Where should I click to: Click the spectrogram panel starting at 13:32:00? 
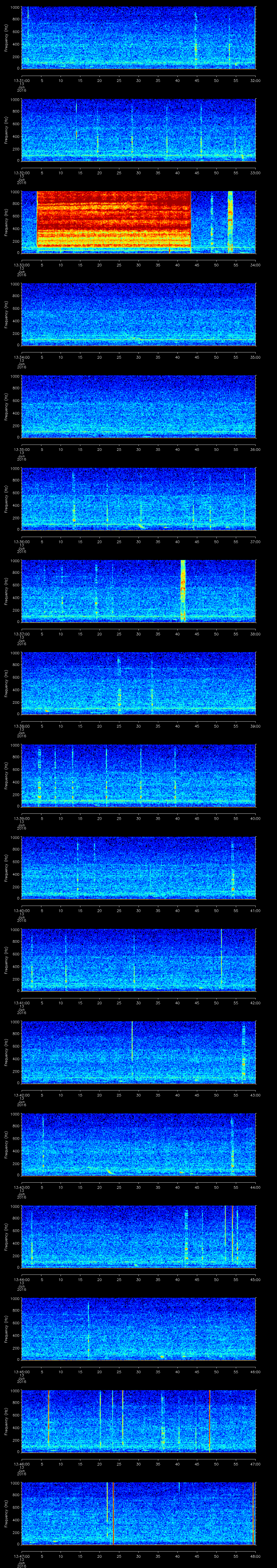point(138,130)
